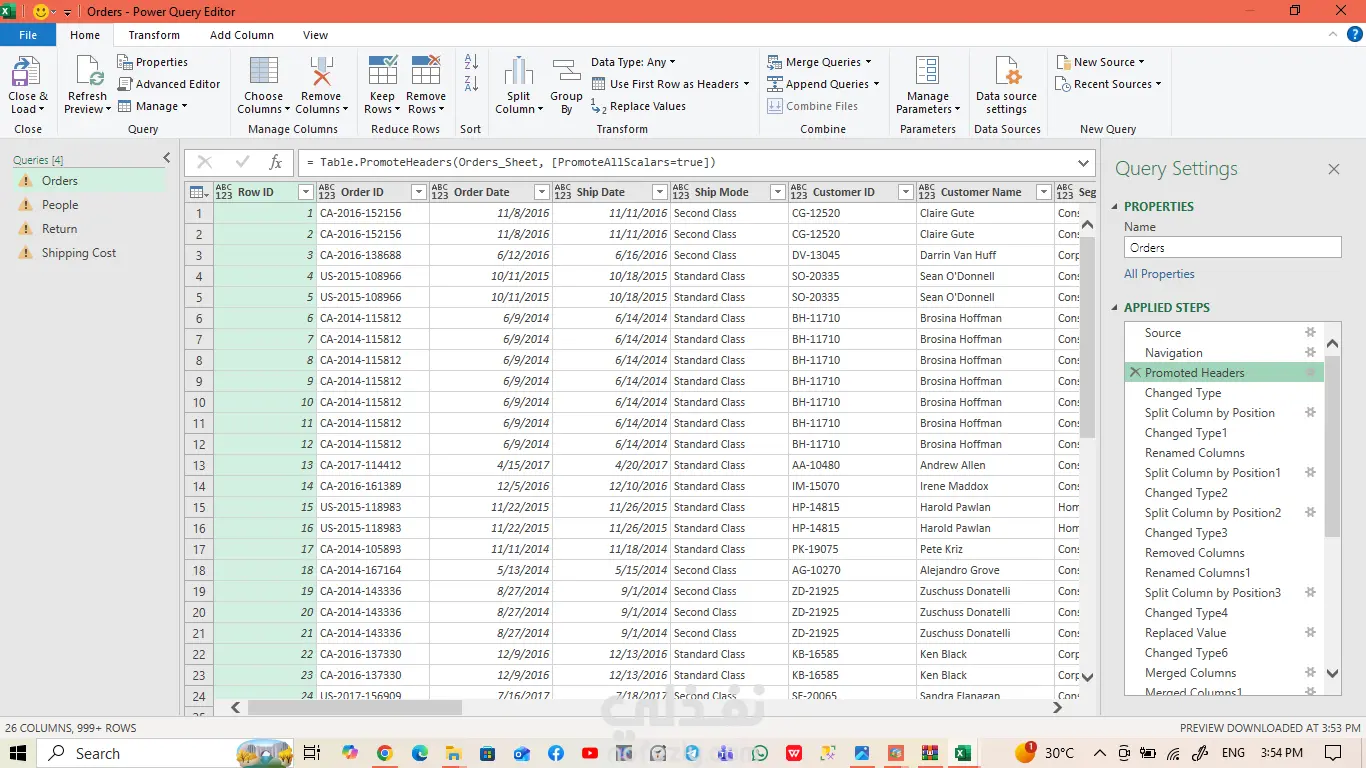Open gear settings for Split Column by Position2
This screenshot has width=1366, height=768.
pyautogui.click(x=1310, y=513)
